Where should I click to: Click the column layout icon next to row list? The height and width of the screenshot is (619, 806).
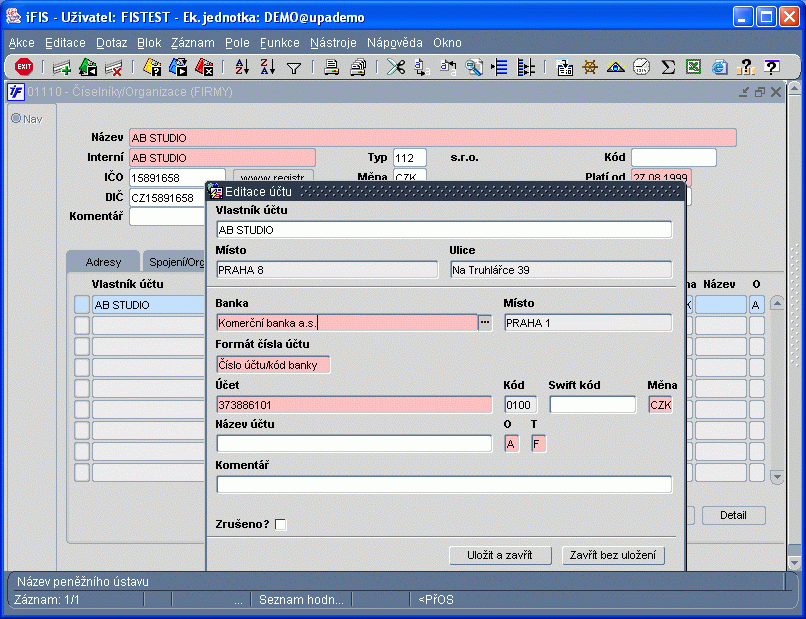coord(525,67)
